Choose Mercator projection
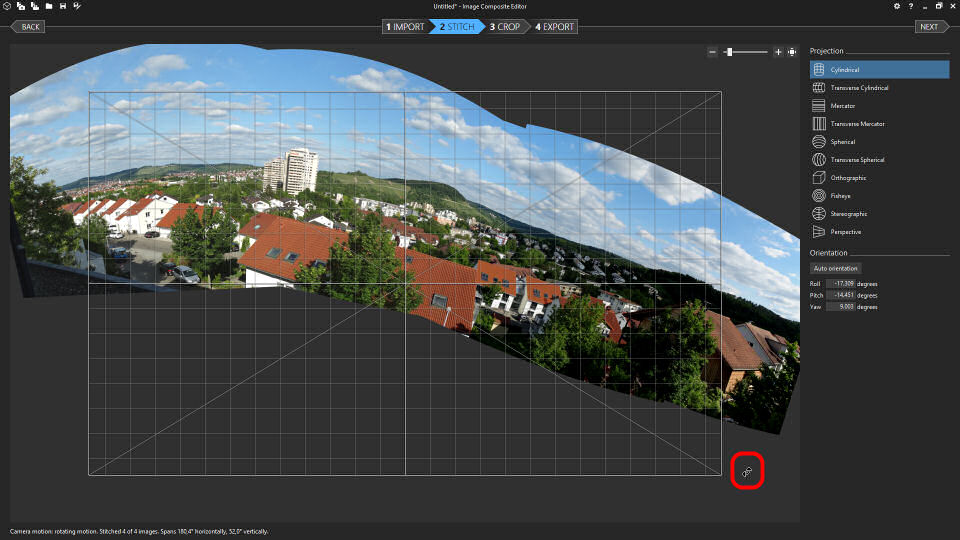960x540 pixels. click(x=842, y=106)
